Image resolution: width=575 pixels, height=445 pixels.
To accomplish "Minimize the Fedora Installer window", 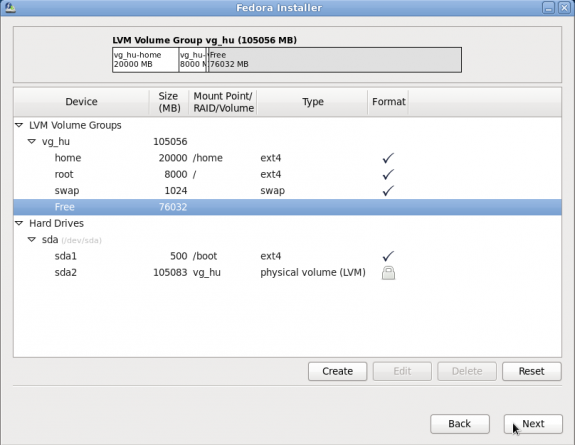I will [x=549, y=8].
